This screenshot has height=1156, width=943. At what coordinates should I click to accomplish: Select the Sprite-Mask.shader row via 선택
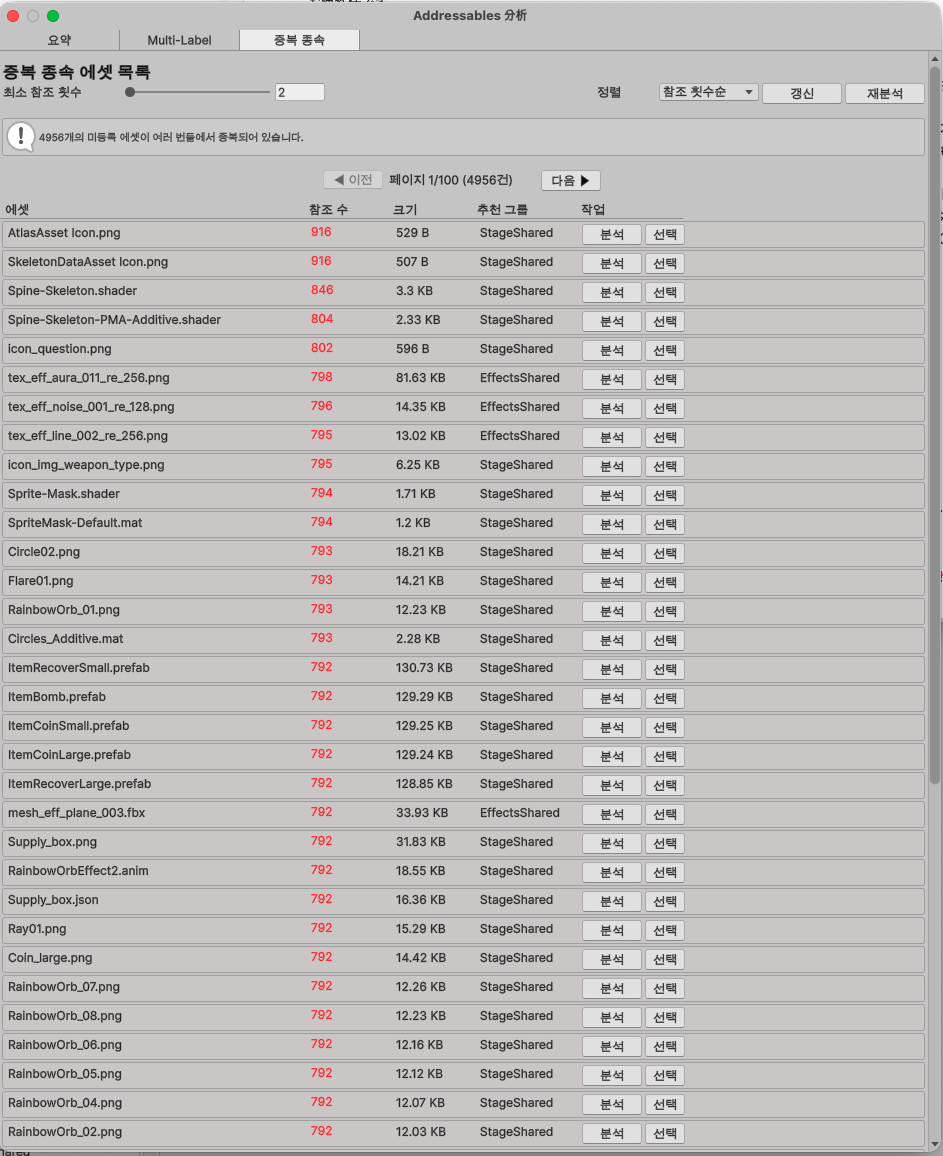point(664,495)
